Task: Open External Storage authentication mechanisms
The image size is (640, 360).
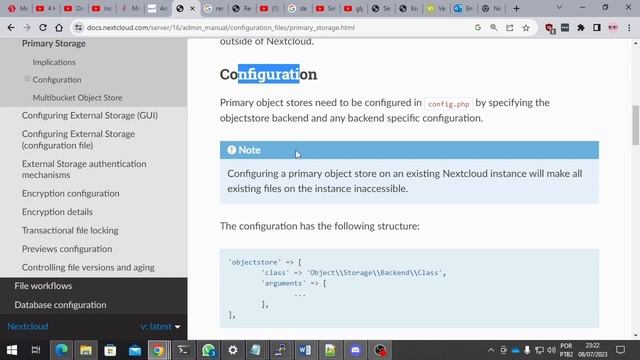Action: [84, 169]
